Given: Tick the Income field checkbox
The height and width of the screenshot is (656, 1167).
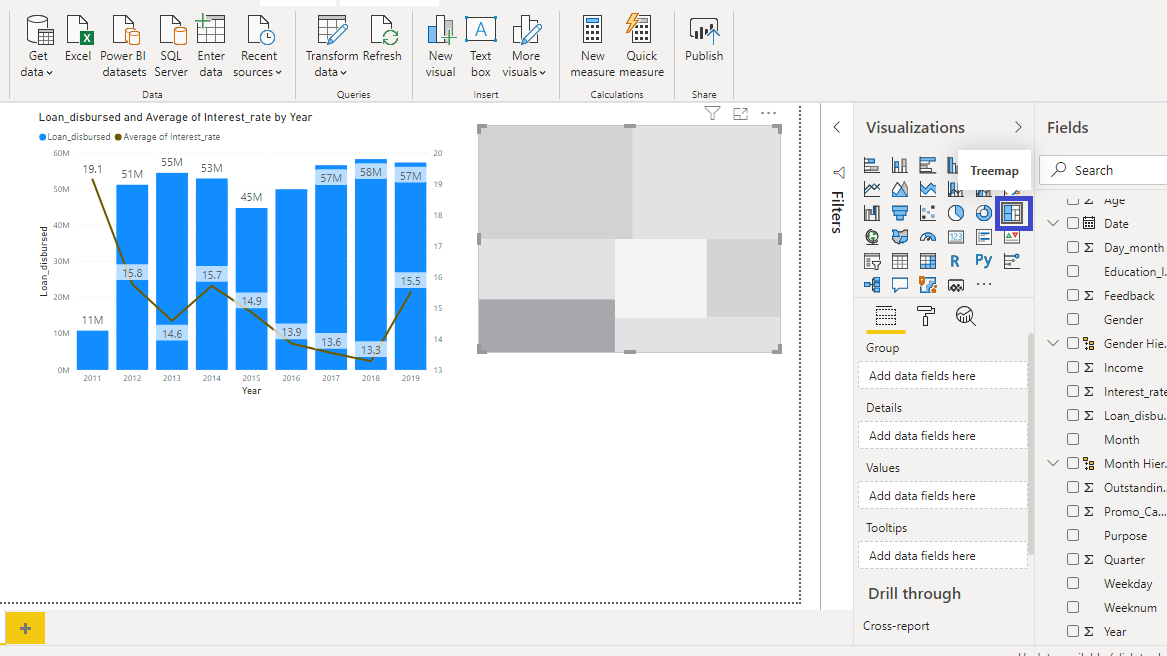Looking at the screenshot, I should (1072, 367).
